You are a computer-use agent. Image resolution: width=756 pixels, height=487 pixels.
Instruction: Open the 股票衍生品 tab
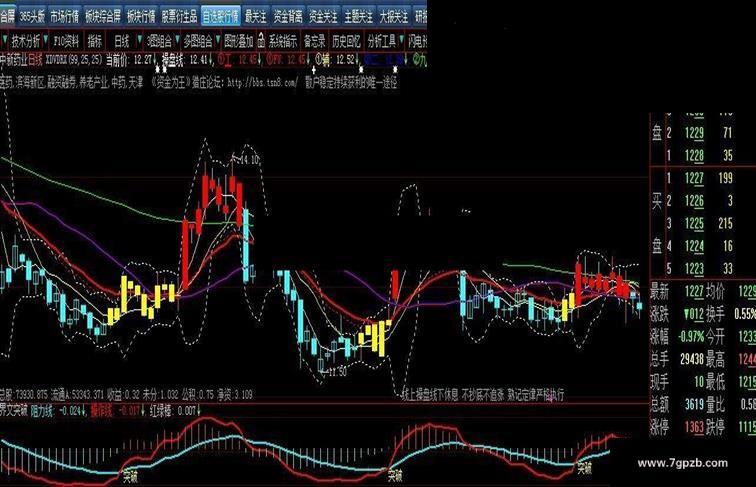(179, 17)
